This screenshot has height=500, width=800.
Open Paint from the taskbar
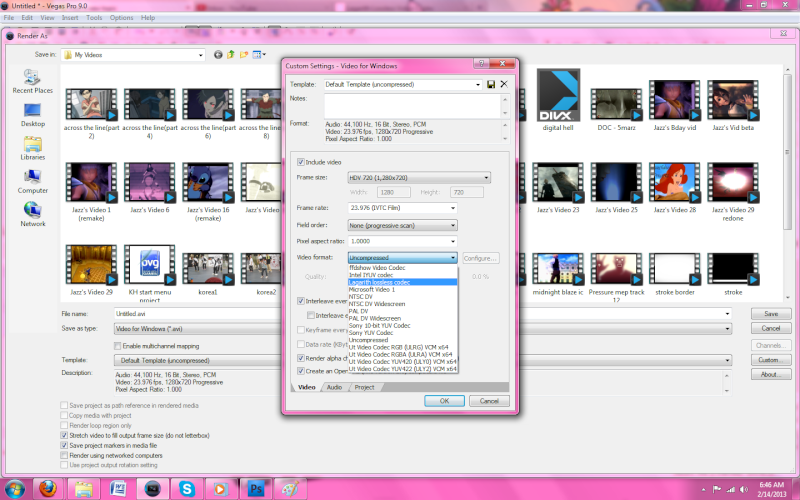pos(290,489)
